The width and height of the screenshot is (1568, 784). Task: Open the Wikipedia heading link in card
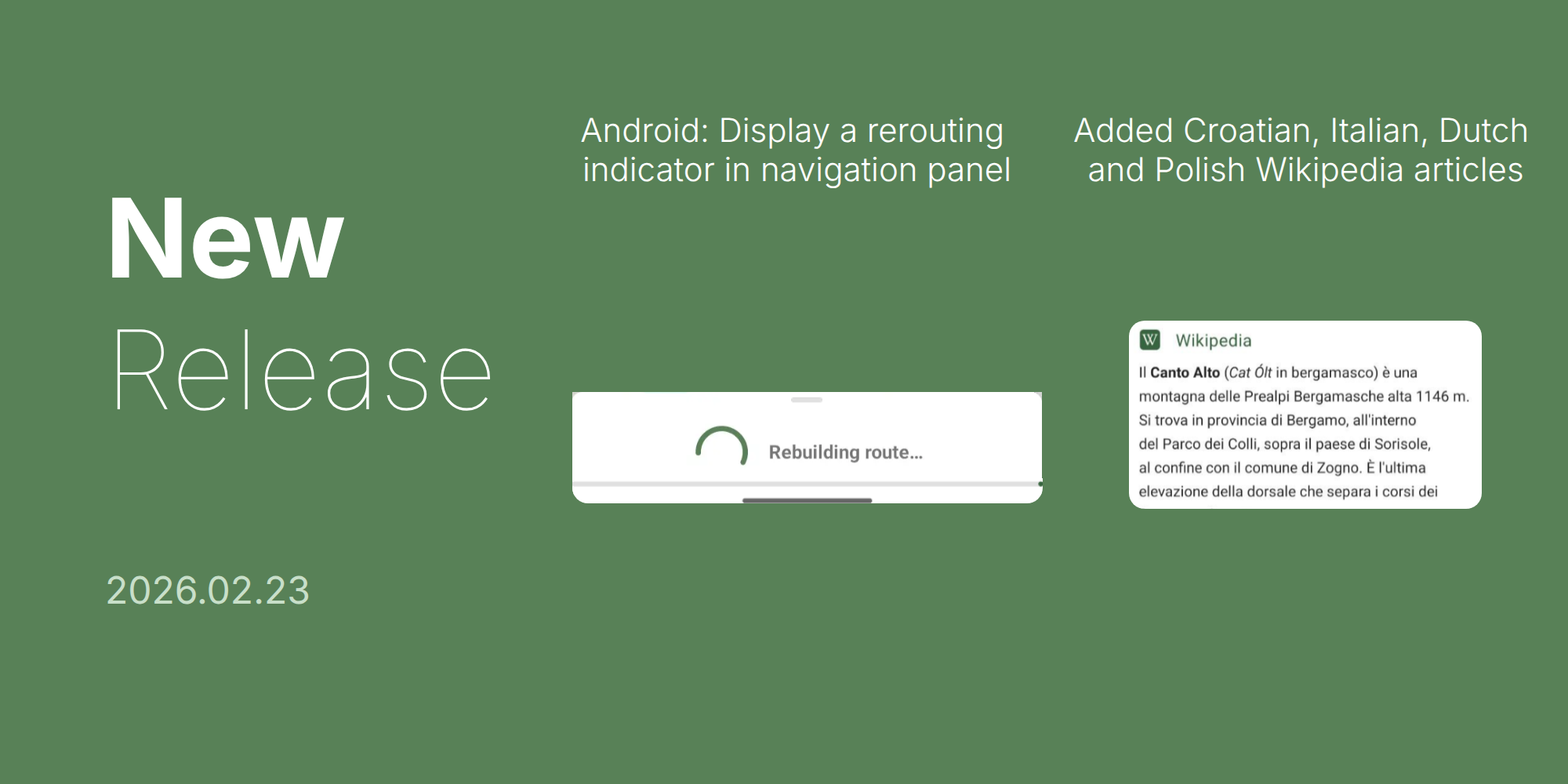(1213, 340)
